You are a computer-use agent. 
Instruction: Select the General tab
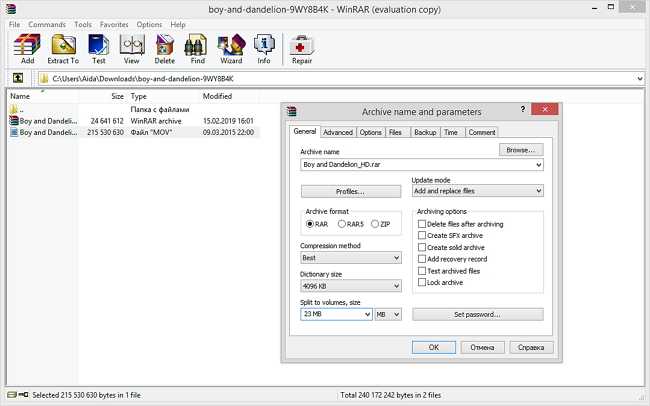305,131
